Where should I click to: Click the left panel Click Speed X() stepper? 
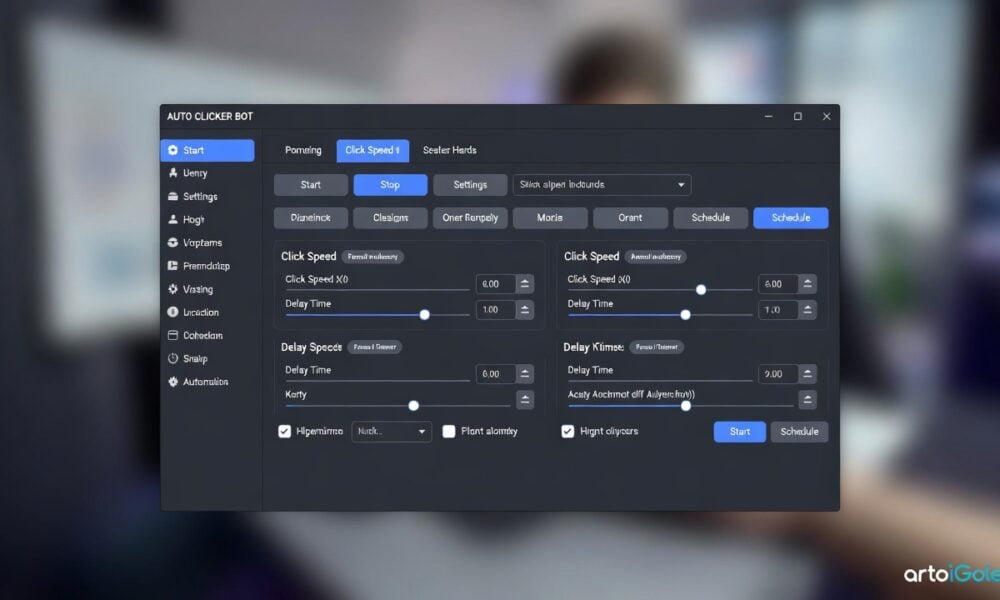tap(525, 284)
